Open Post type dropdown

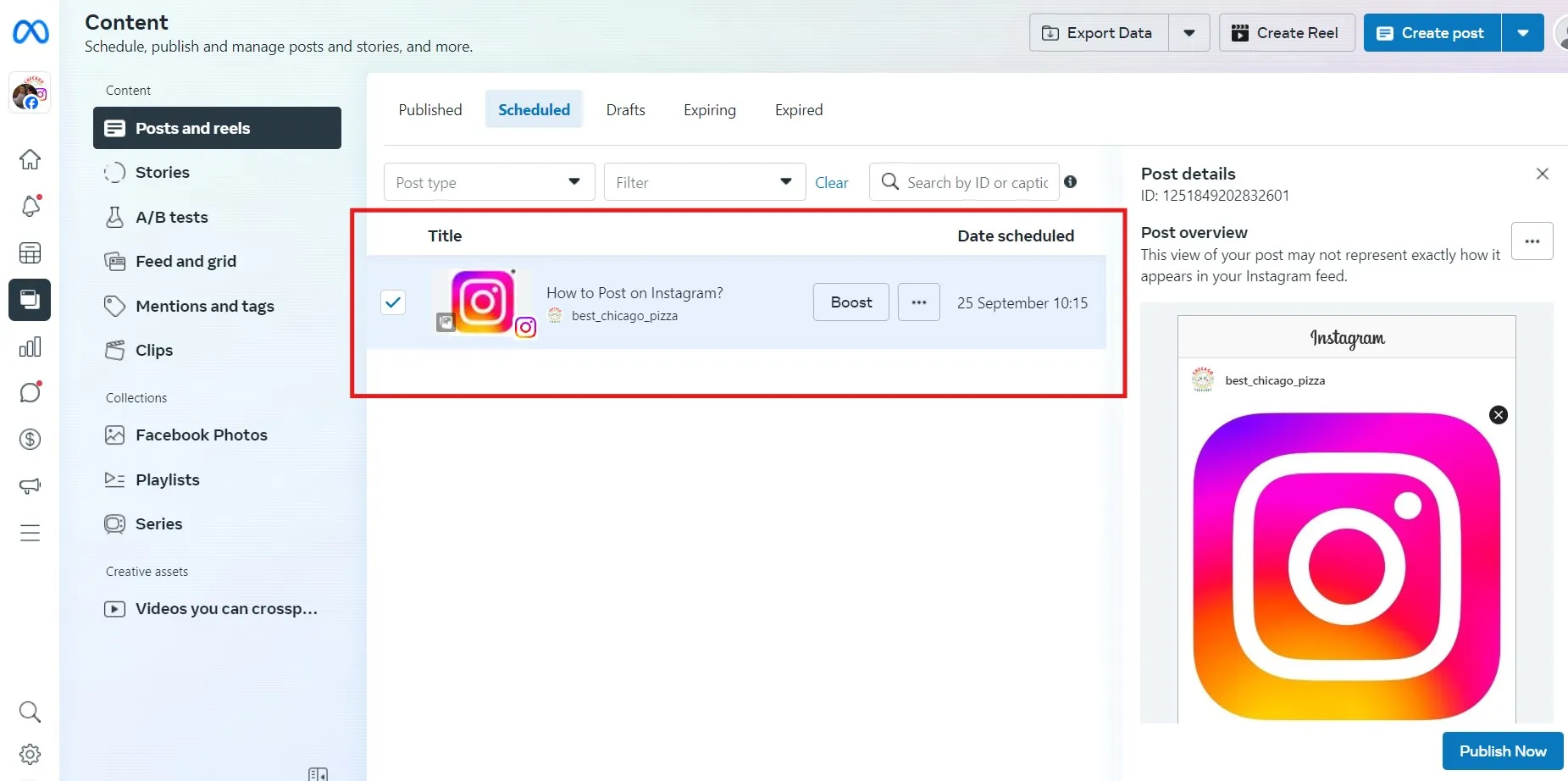click(490, 182)
